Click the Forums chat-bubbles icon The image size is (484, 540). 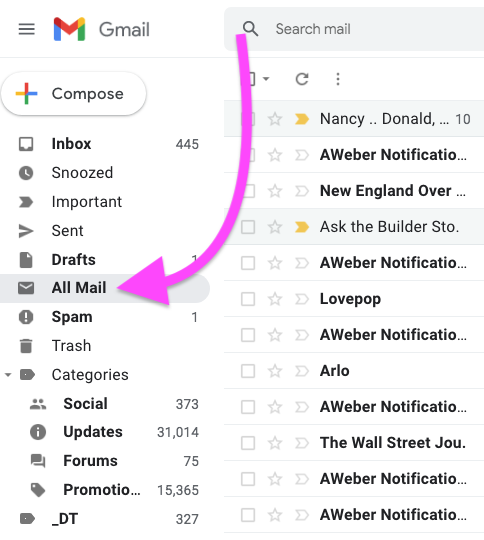coord(38,461)
